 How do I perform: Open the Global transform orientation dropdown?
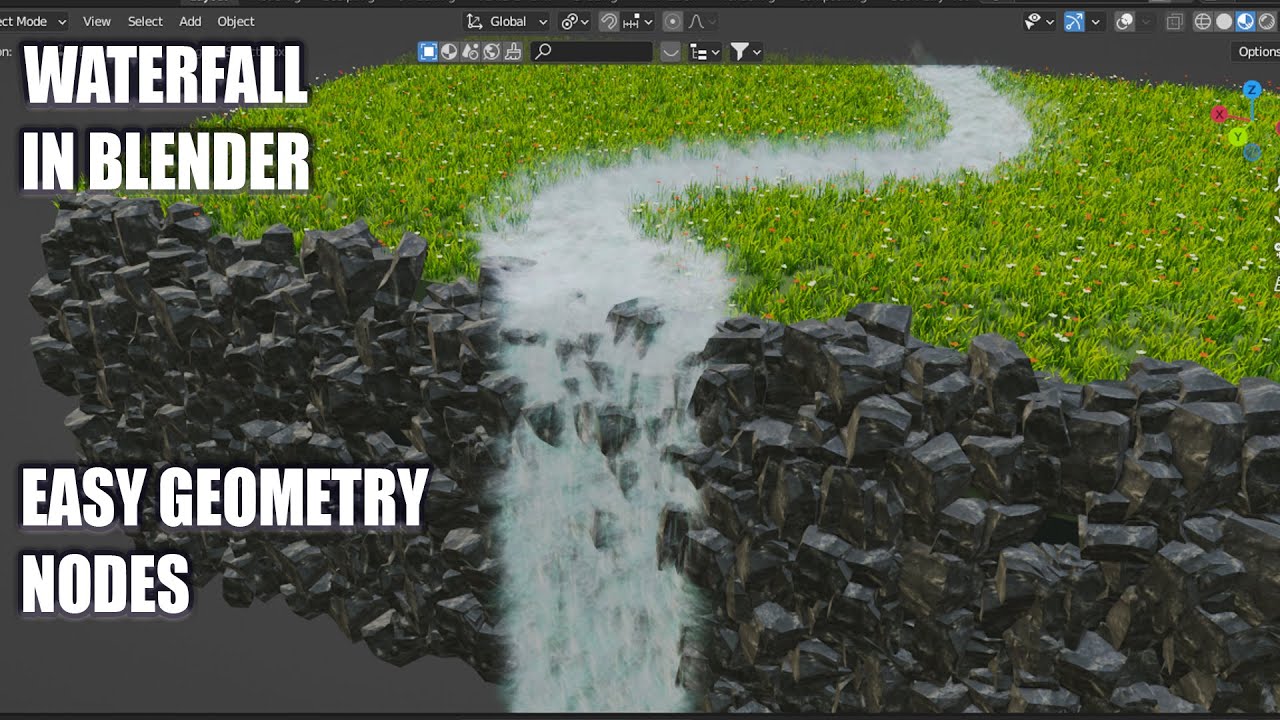coord(507,21)
